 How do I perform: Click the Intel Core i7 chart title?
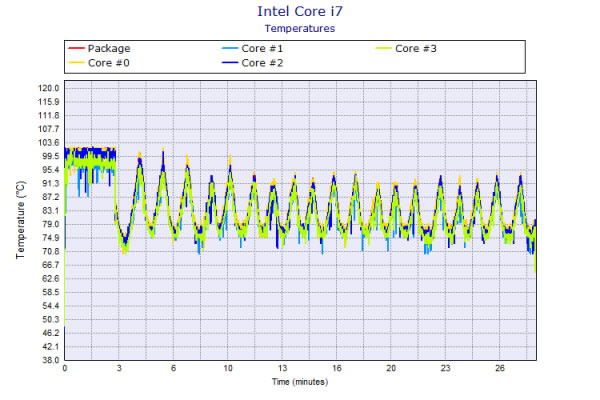coord(300,11)
